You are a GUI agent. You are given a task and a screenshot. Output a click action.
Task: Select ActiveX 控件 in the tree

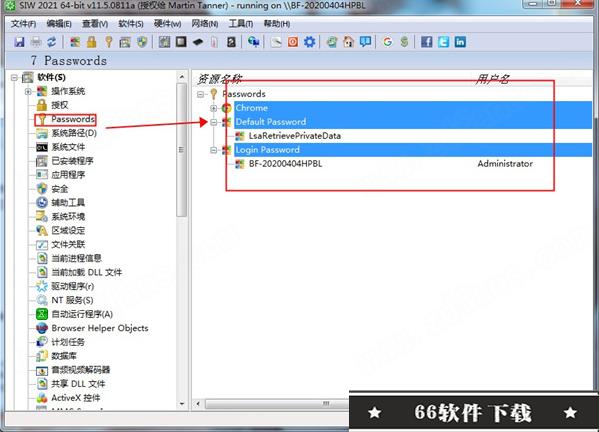pyautogui.click(x=76, y=398)
